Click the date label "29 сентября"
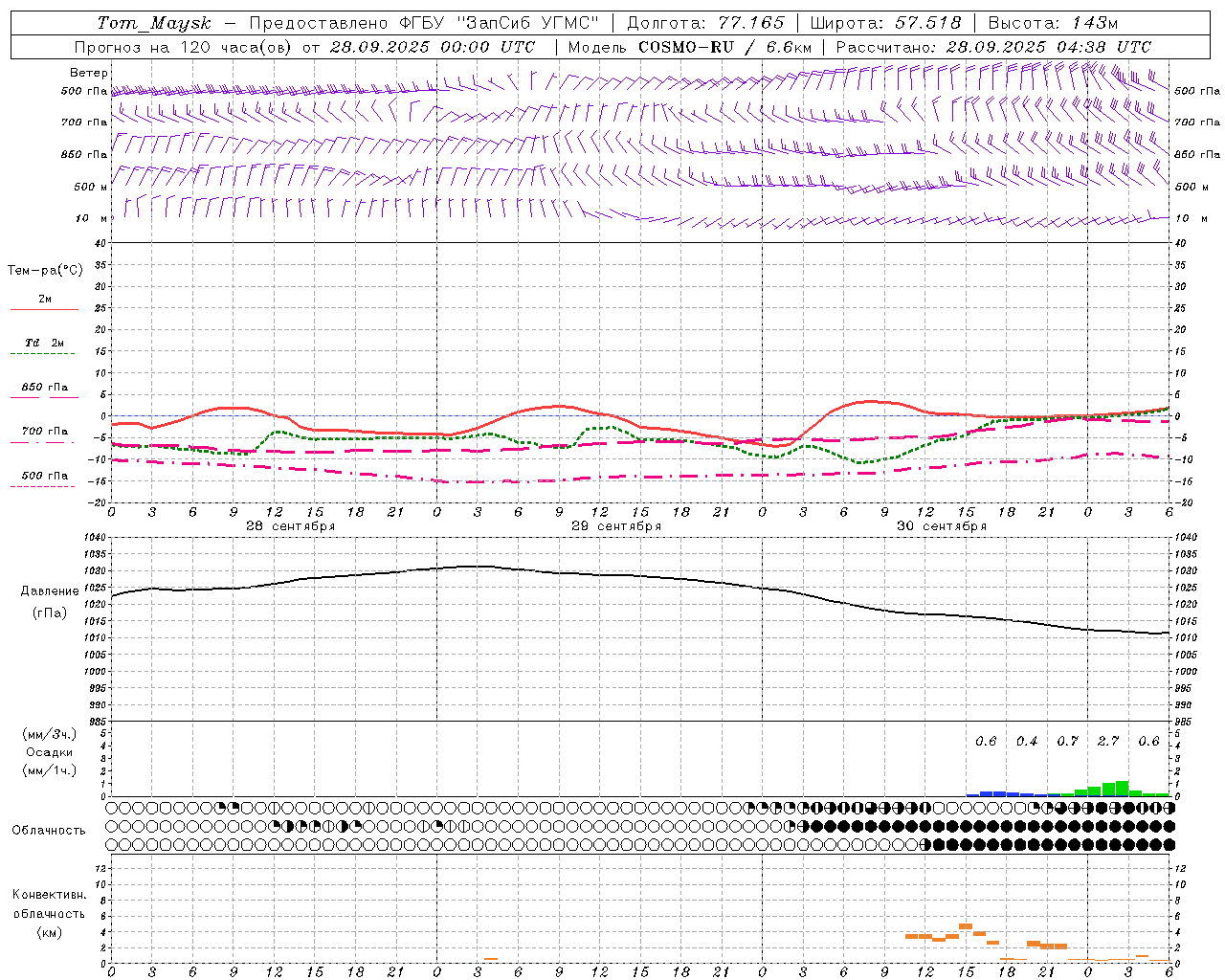This screenshot has height=980, width=1225. coord(615,526)
